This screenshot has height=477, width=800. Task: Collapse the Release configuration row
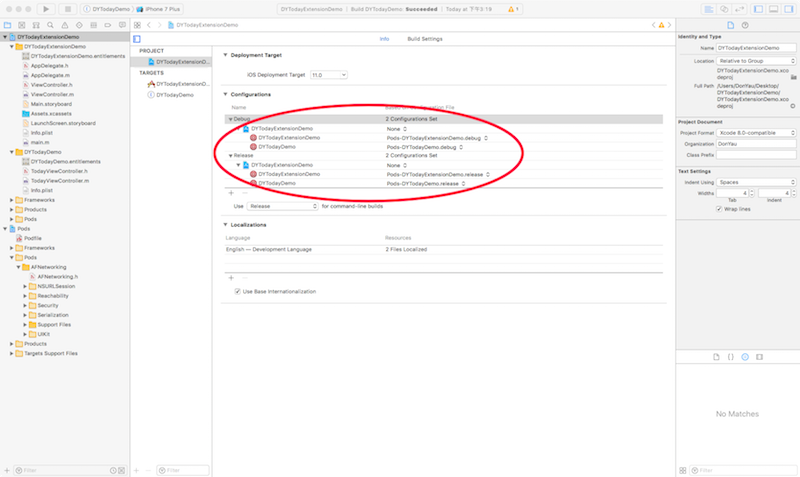coord(230,156)
